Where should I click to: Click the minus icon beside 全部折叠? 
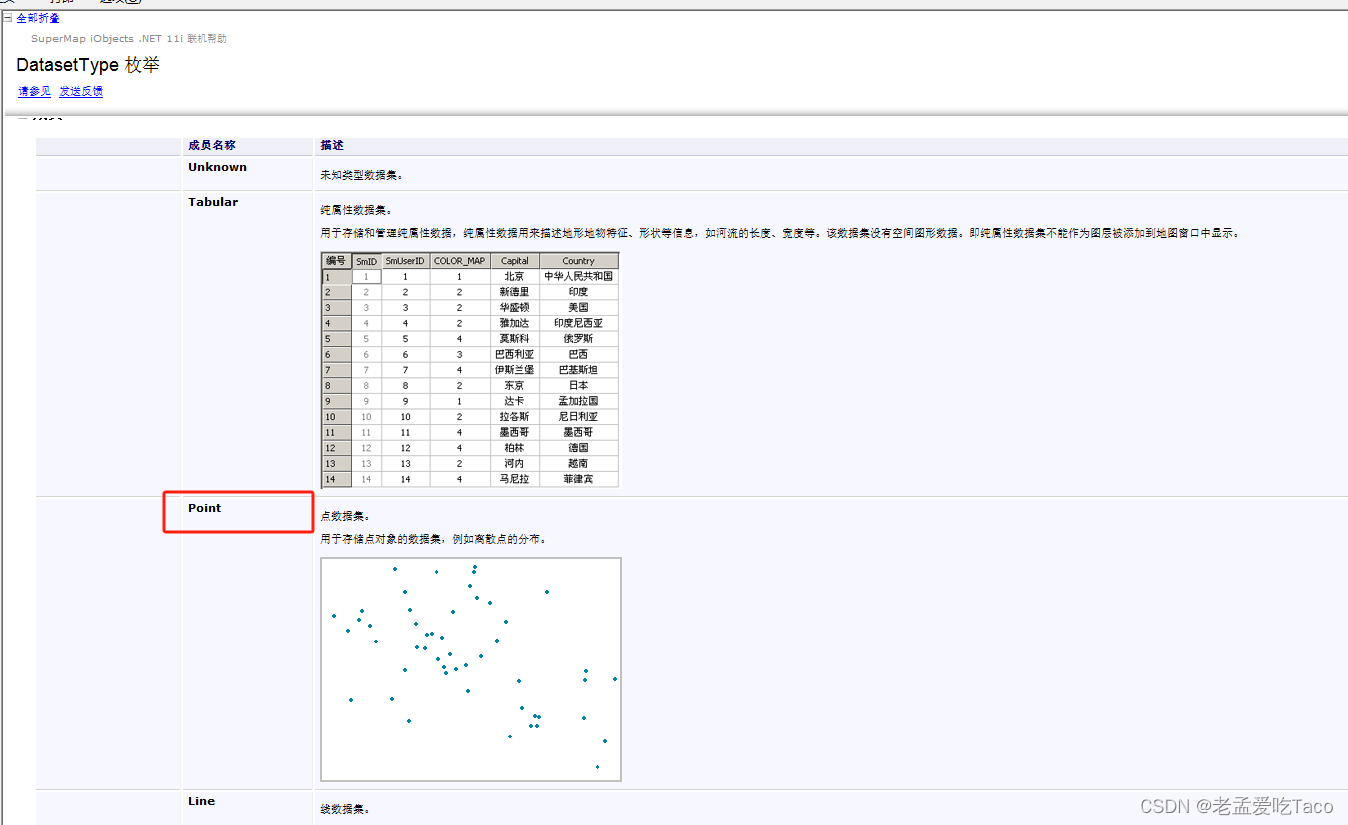click(8, 17)
